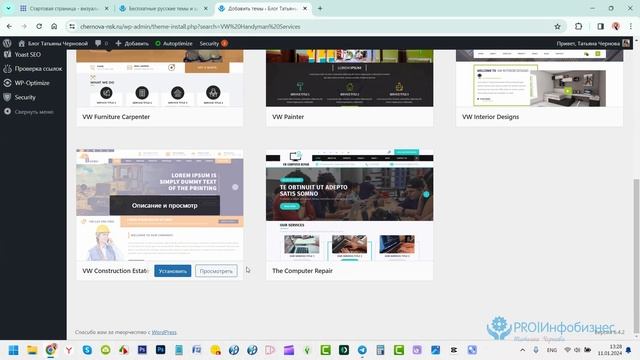640x360 pixels.
Task: Open File Explorer from the taskbar
Action: click(x=32, y=350)
